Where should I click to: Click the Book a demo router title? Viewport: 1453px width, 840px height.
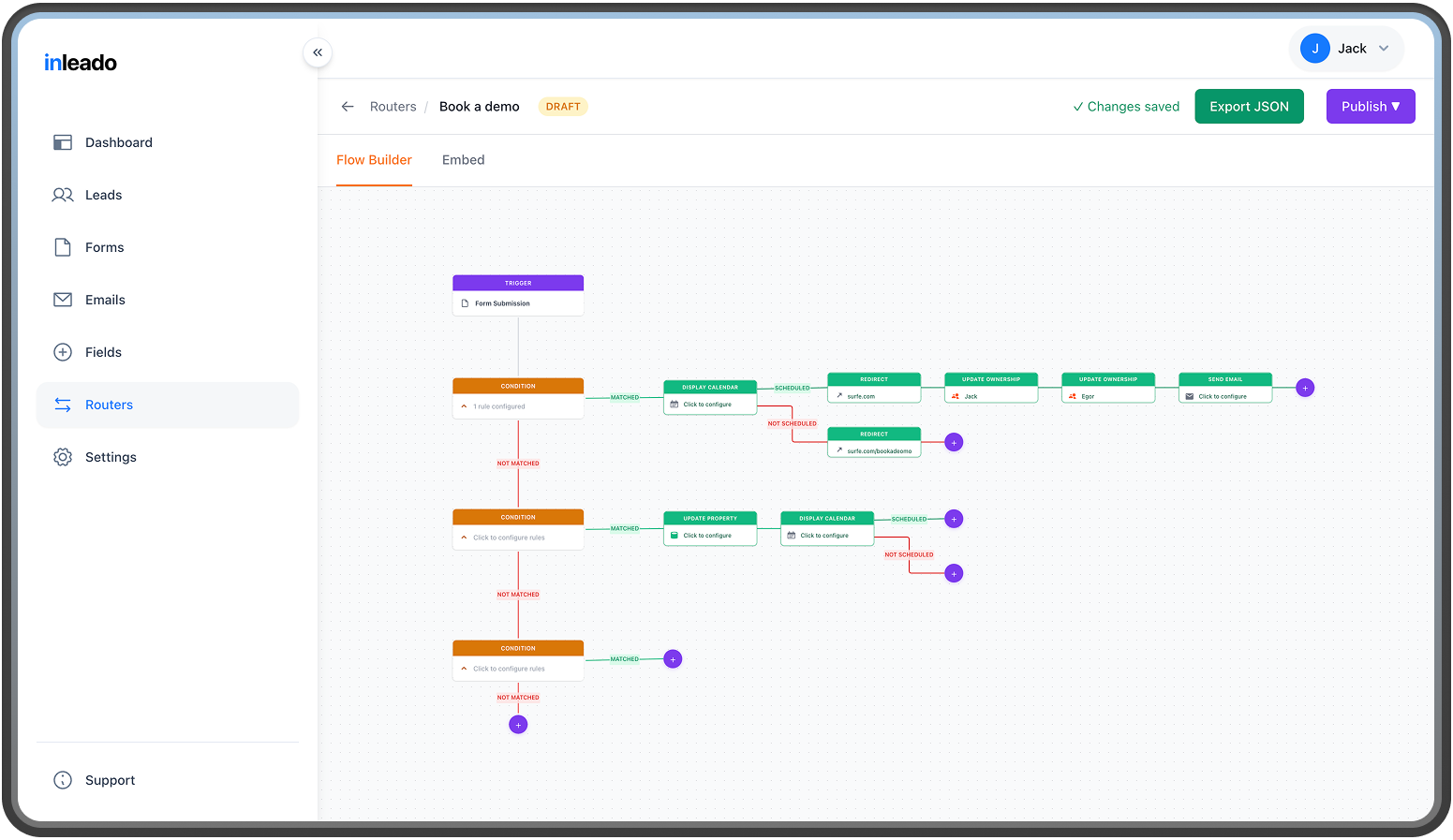click(480, 107)
